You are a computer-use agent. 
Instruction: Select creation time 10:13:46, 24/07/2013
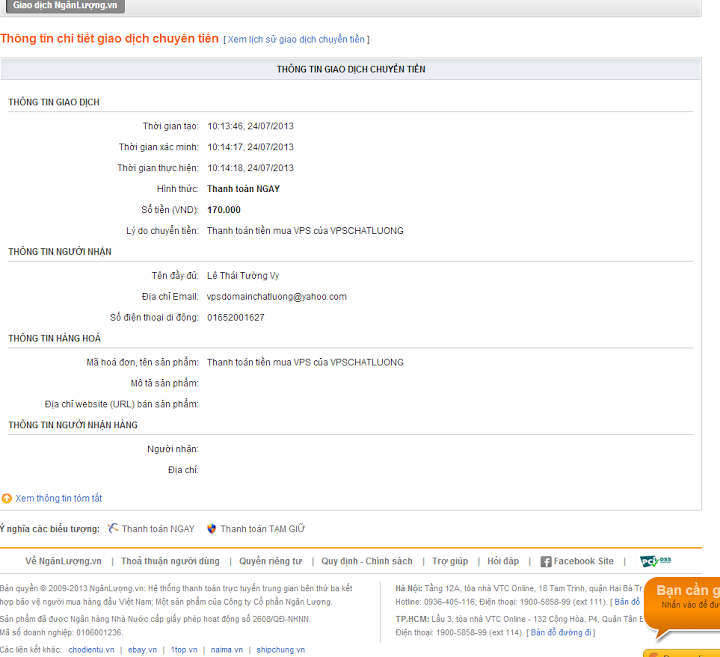click(250, 126)
